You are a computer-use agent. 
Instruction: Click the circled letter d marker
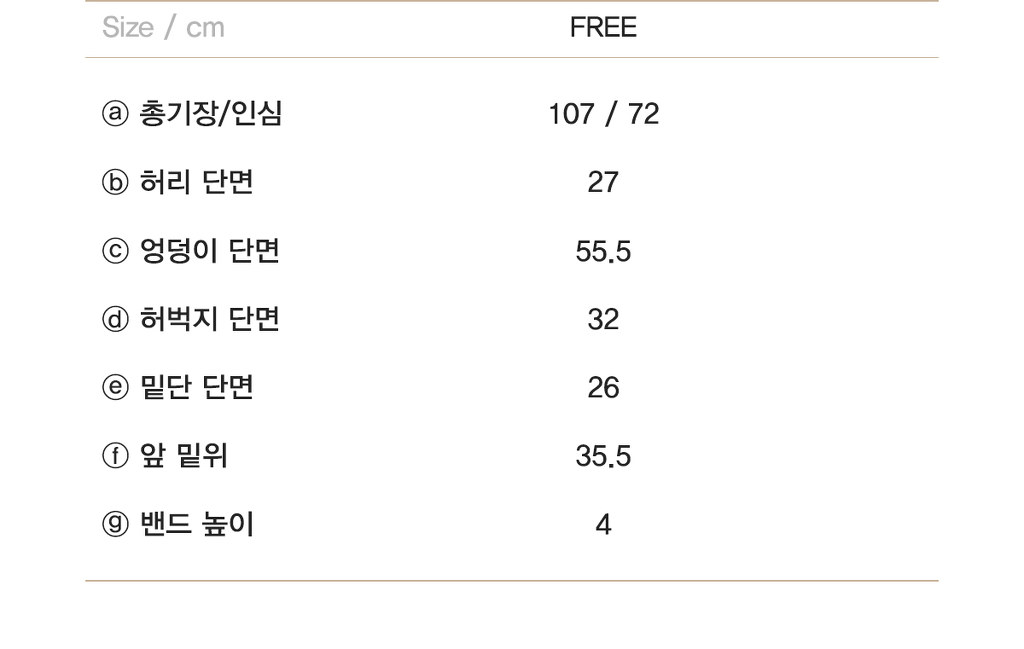pos(115,319)
